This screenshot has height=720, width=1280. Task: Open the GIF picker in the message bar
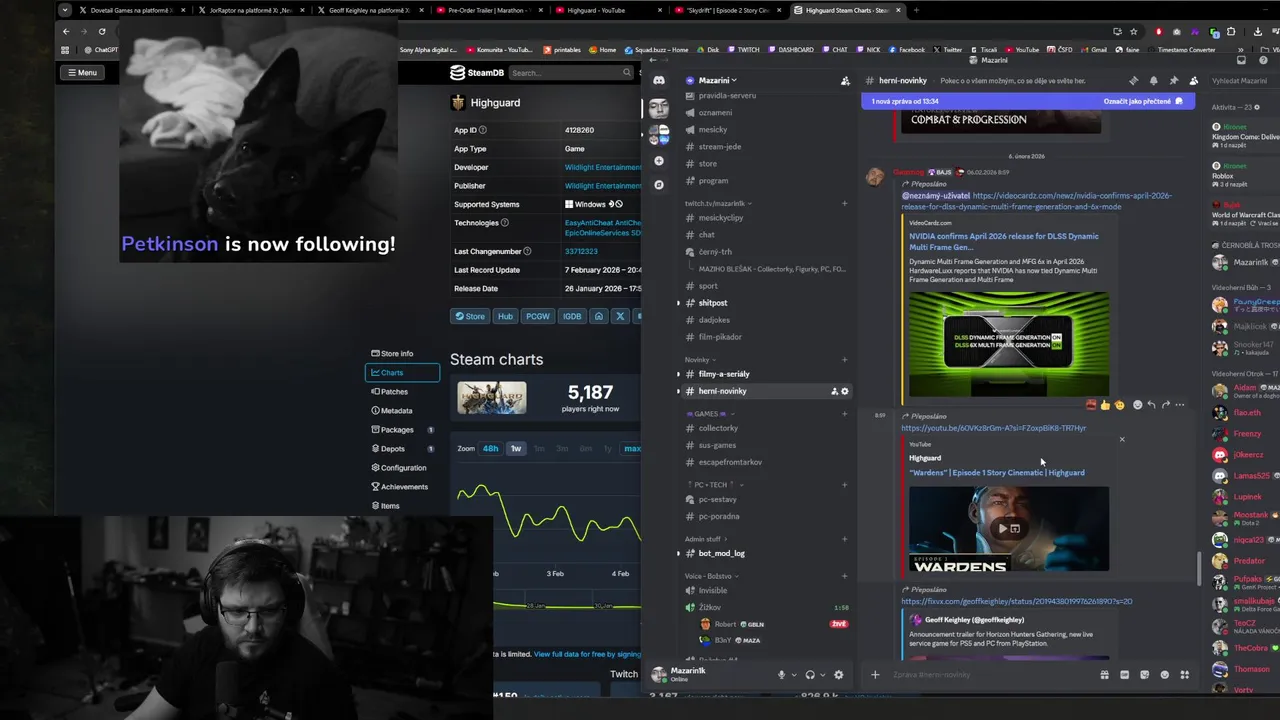pos(1125,675)
